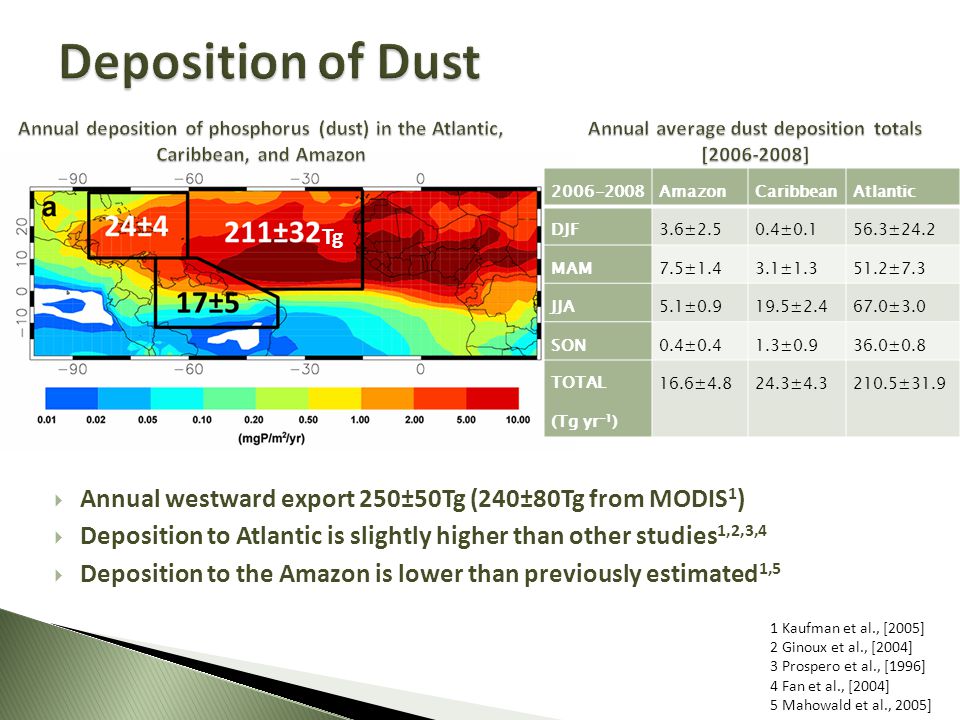Click the 'TOTAL (Tg yr⁻¹)' row label

click(598, 399)
